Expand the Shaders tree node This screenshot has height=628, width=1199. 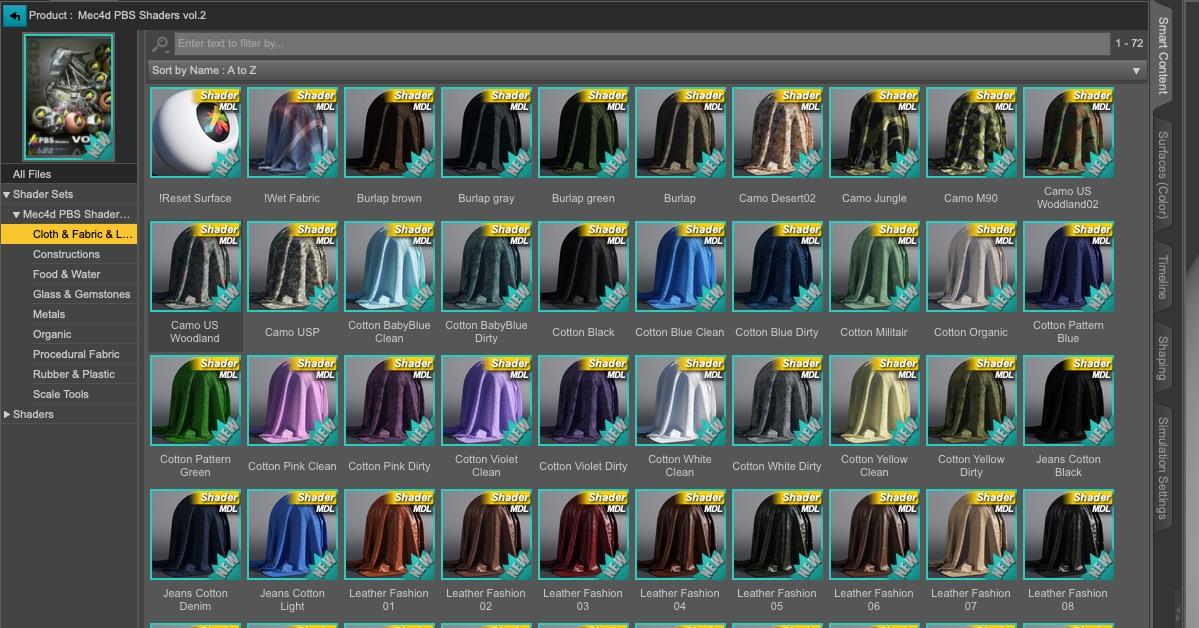(x=7, y=415)
